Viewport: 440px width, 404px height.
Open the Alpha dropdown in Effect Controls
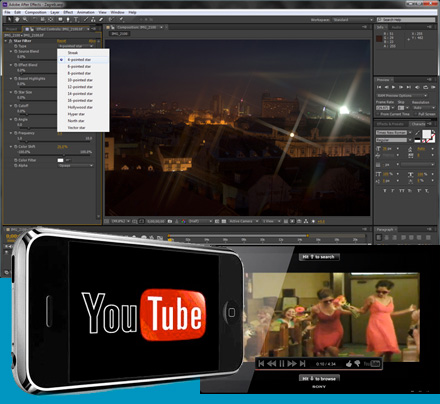[x=76, y=166]
